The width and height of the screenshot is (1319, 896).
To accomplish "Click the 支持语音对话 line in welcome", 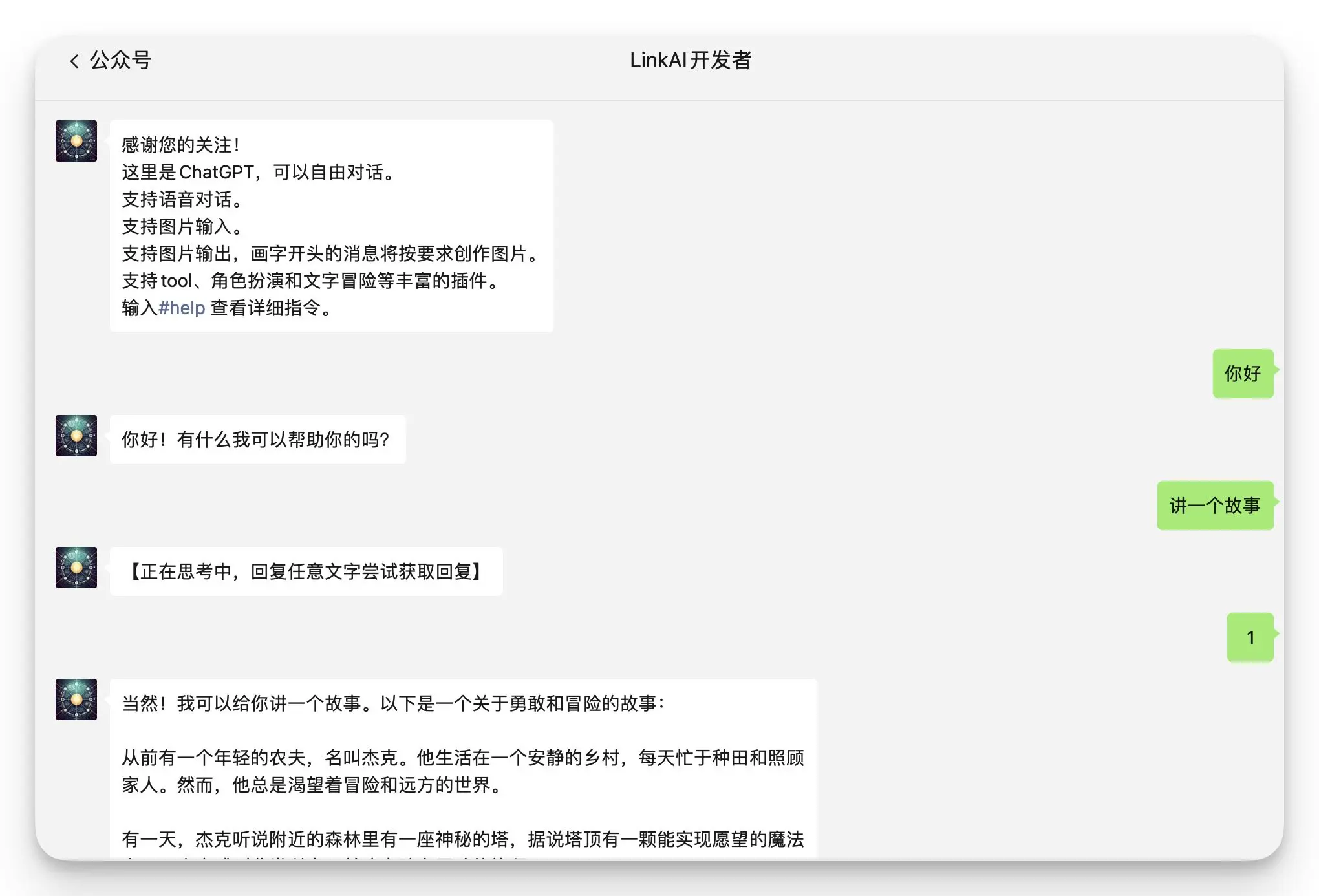I will 182,200.
